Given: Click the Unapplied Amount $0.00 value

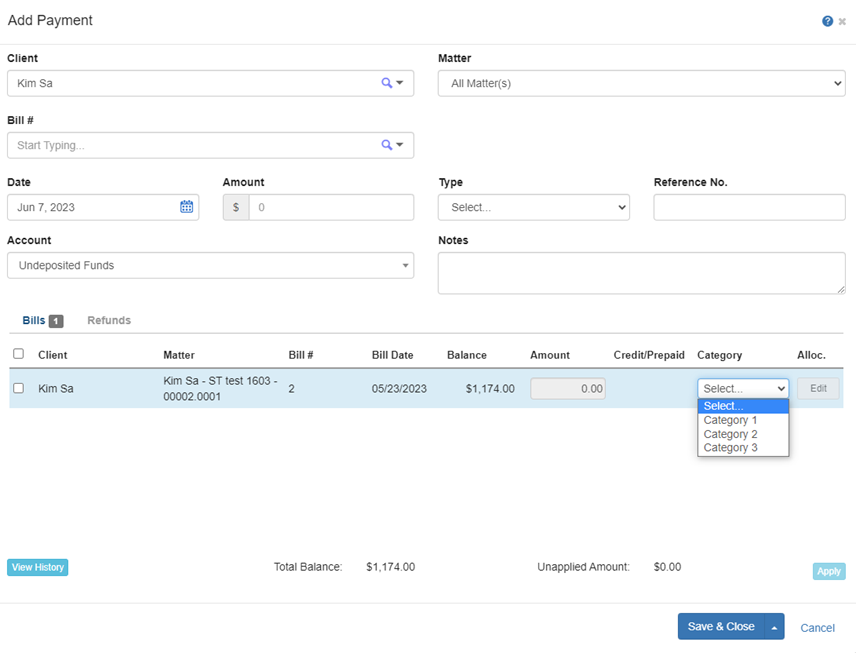Looking at the screenshot, I should 667,567.
